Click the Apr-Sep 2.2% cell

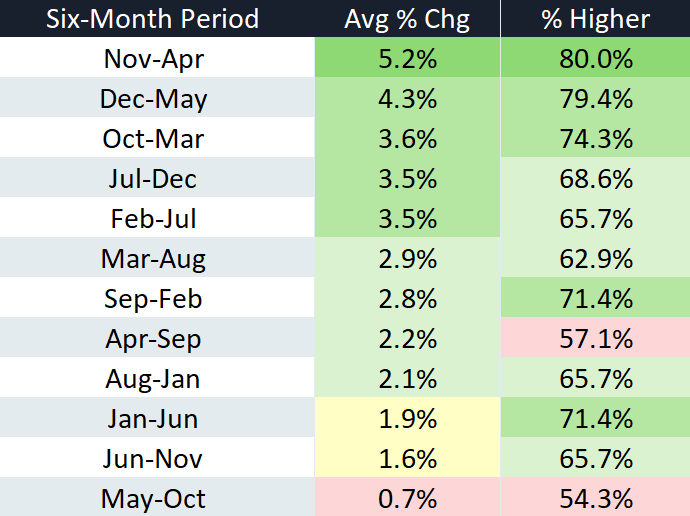(x=407, y=337)
